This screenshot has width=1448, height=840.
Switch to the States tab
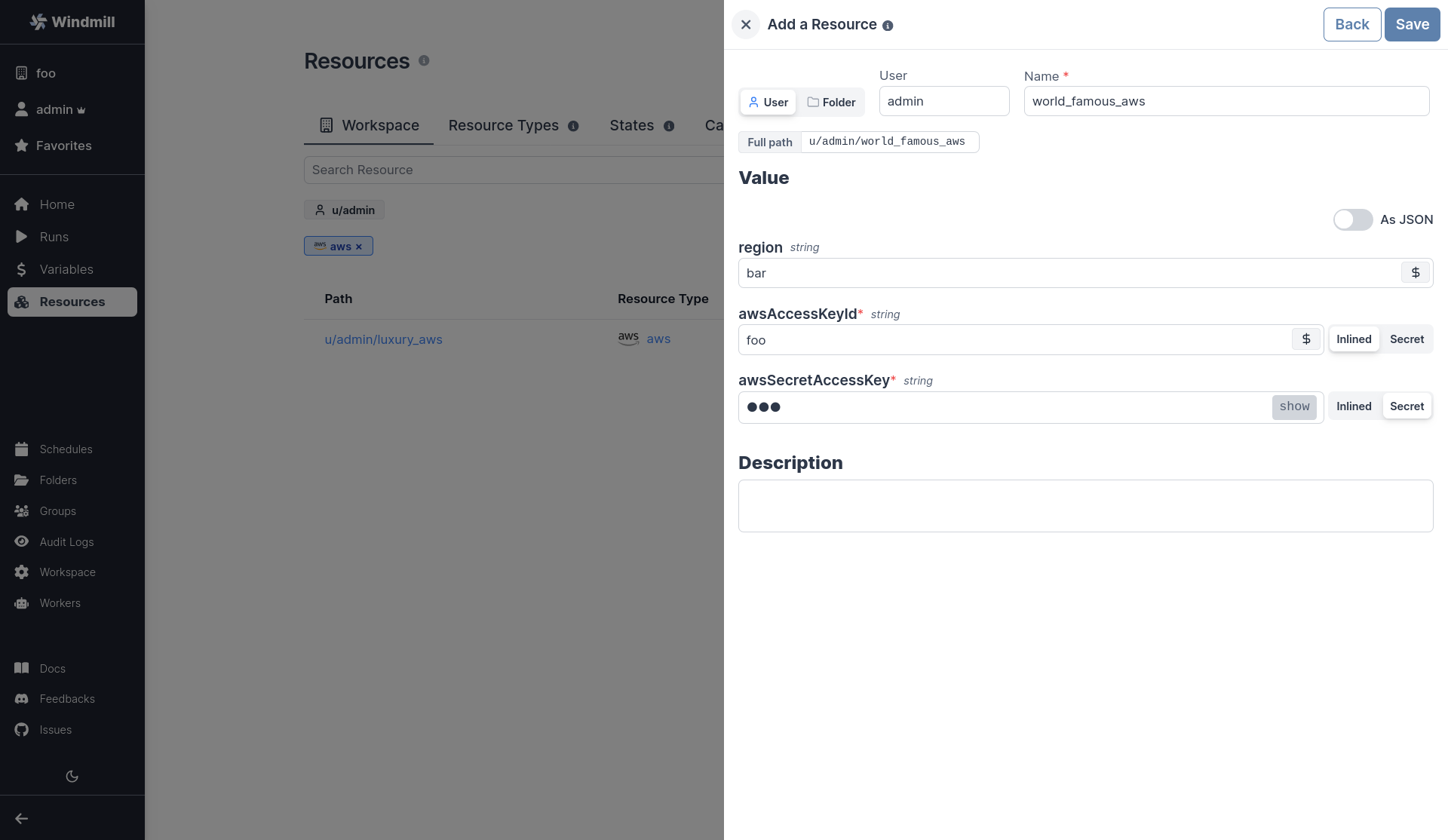point(632,125)
